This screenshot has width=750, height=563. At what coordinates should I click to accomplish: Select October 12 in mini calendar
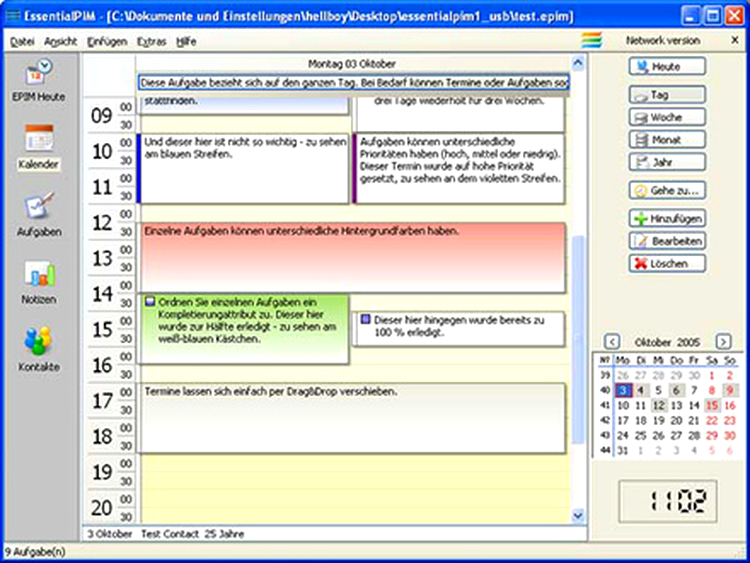[x=658, y=406]
